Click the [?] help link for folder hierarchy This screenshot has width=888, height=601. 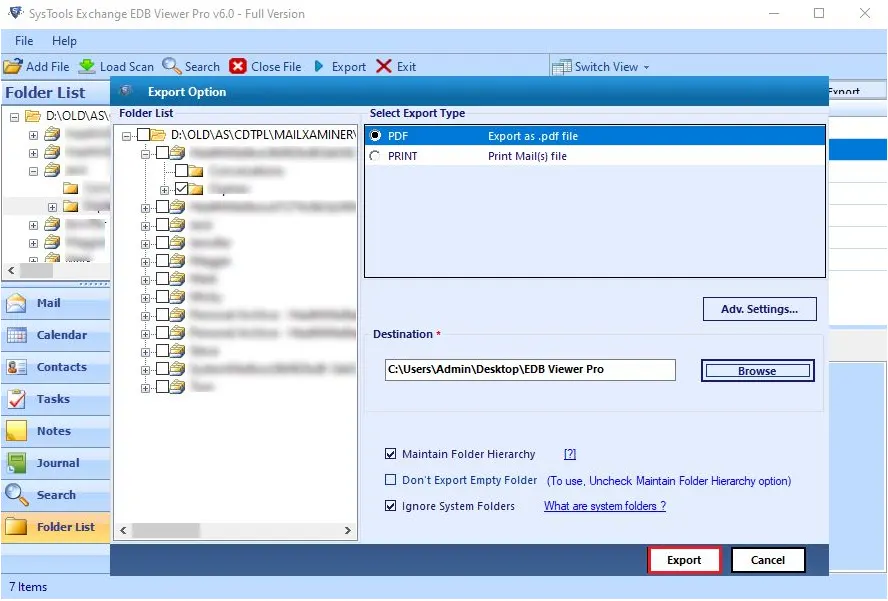click(570, 454)
